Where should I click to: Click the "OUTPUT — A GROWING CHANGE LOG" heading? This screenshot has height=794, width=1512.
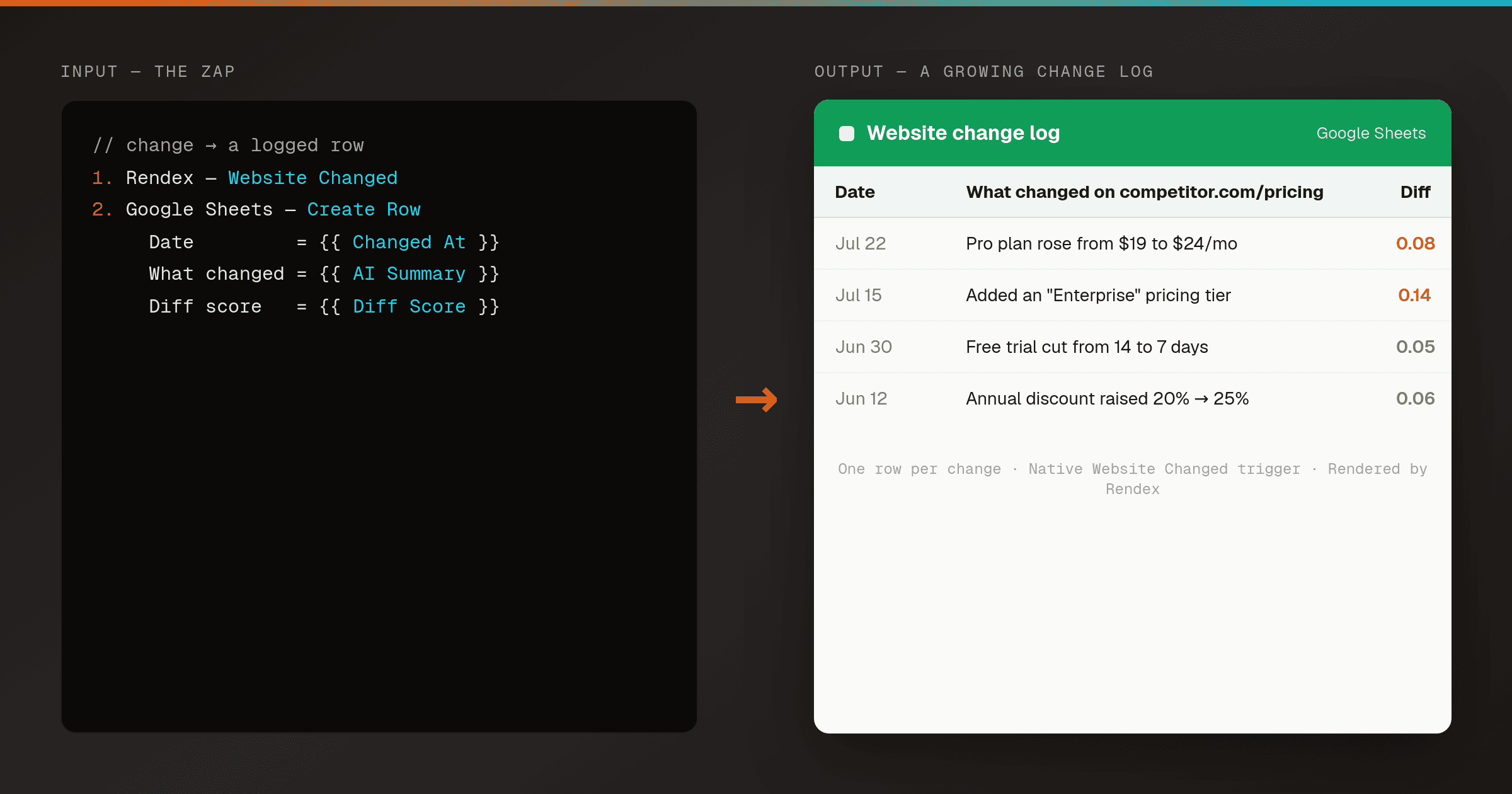pyautogui.click(x=984, y=72)
